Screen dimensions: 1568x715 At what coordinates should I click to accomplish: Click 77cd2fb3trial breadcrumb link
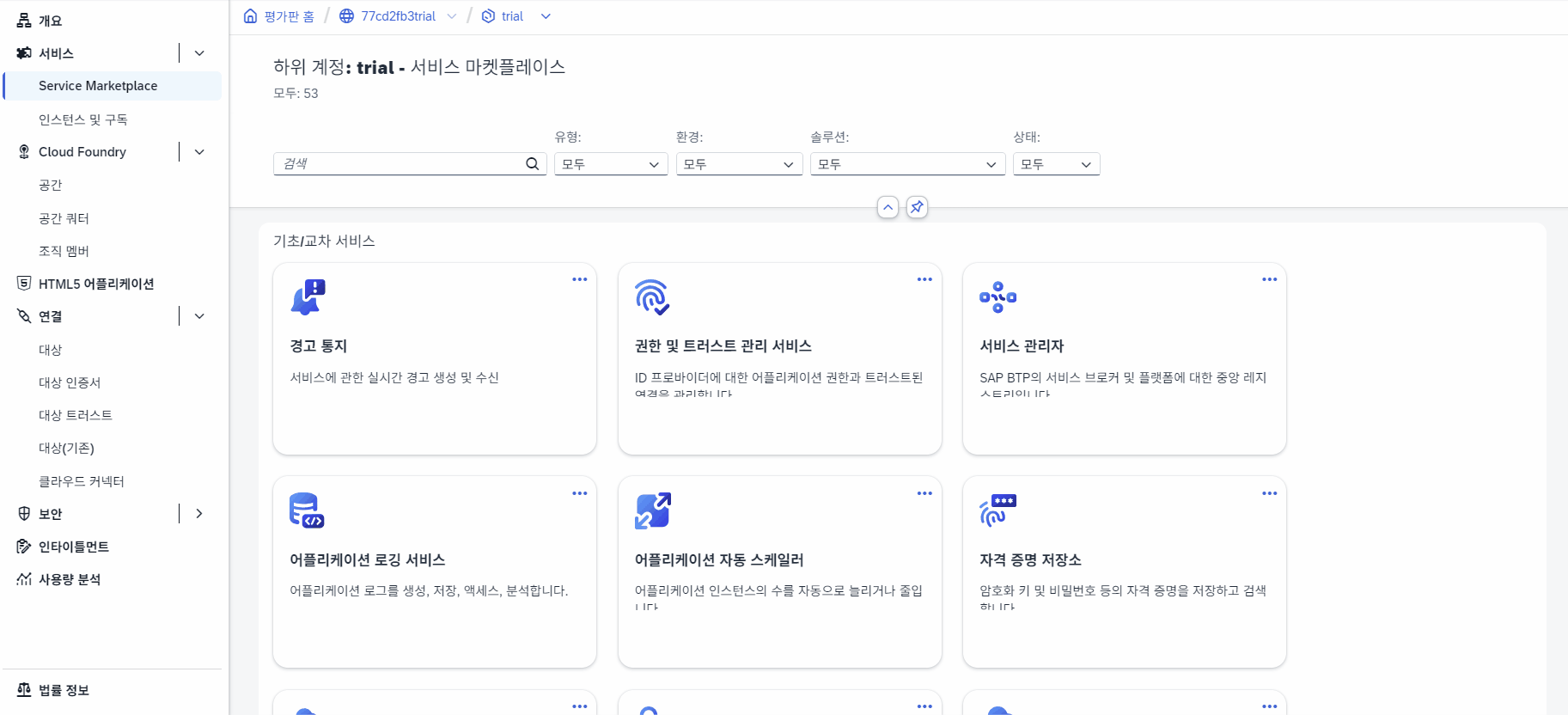[x=398, y=16]
